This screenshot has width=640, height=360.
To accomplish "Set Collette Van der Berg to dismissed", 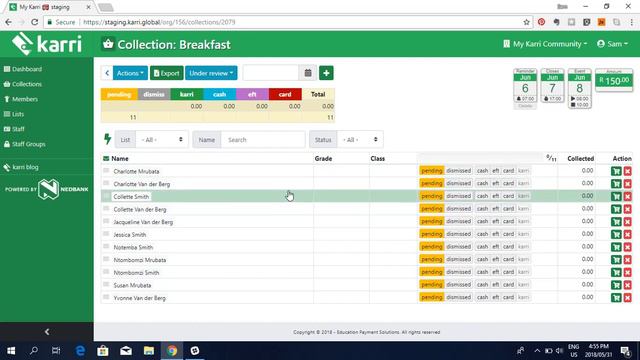I will point(459,209).
